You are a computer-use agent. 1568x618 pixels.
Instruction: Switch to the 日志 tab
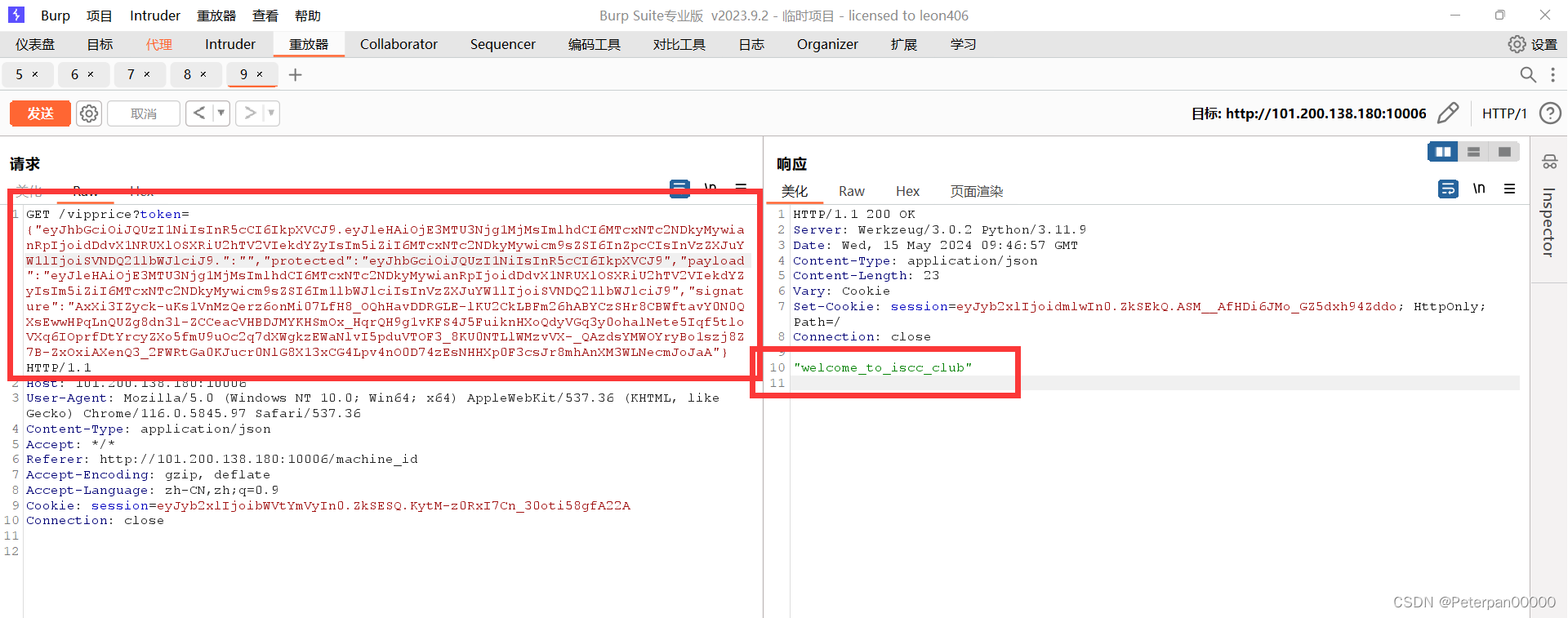[751, 44]
